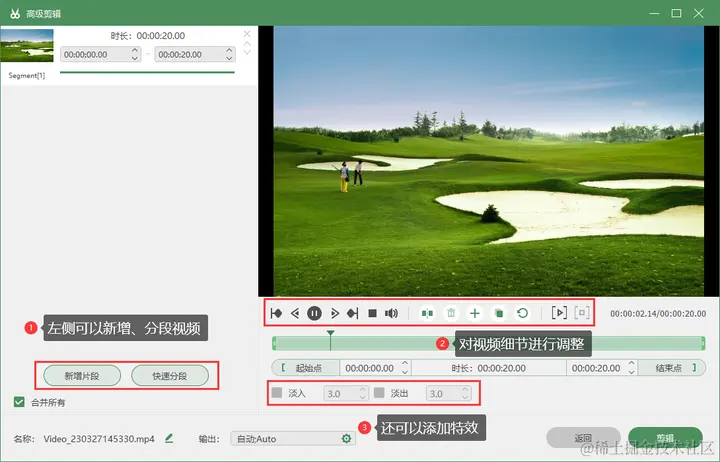Enable the 合并所有 checkbox
This screenshot has height=462, width=720.
pos(19,402)
